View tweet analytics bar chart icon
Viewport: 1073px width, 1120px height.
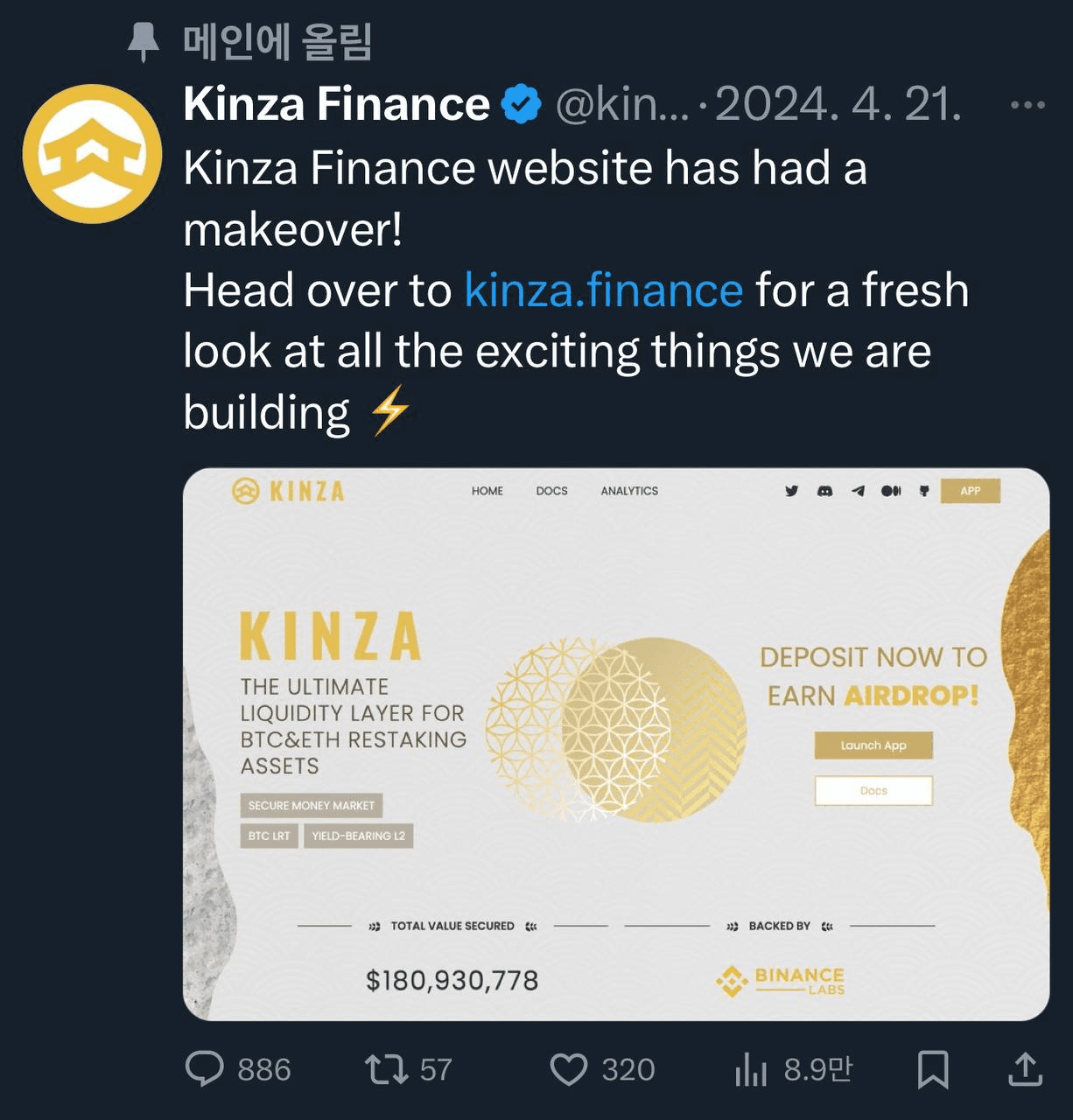pos(751,1069)
